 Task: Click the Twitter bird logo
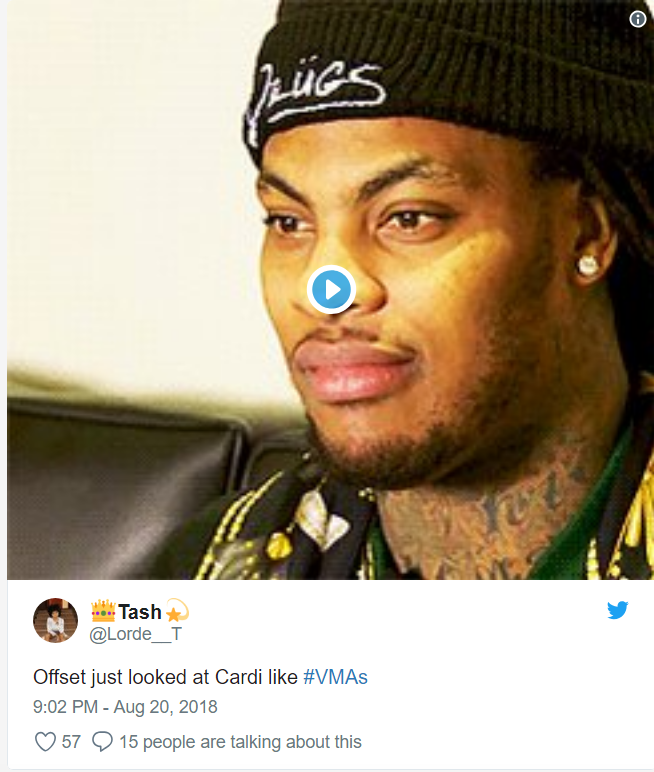pyautogui.click(x=618, y=610)
